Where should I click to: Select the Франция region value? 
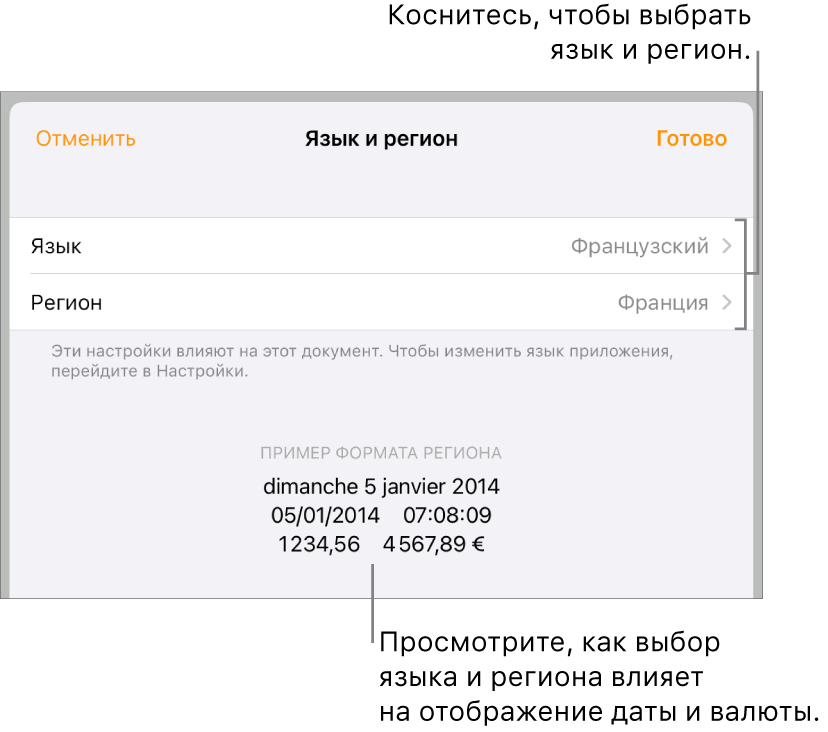tap(662, 302)
